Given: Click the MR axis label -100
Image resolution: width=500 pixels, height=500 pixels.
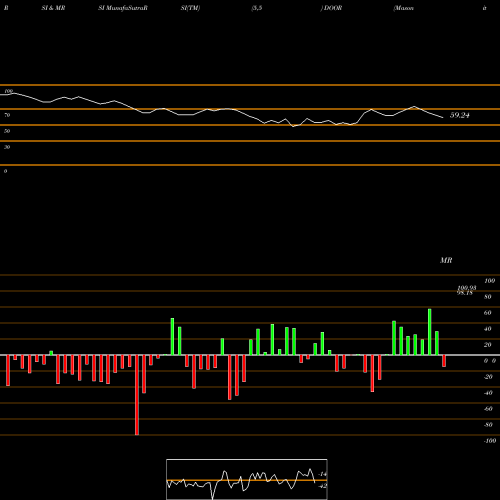Looking at the screenshot, I should pyautogui.click(x=490, y=441).
